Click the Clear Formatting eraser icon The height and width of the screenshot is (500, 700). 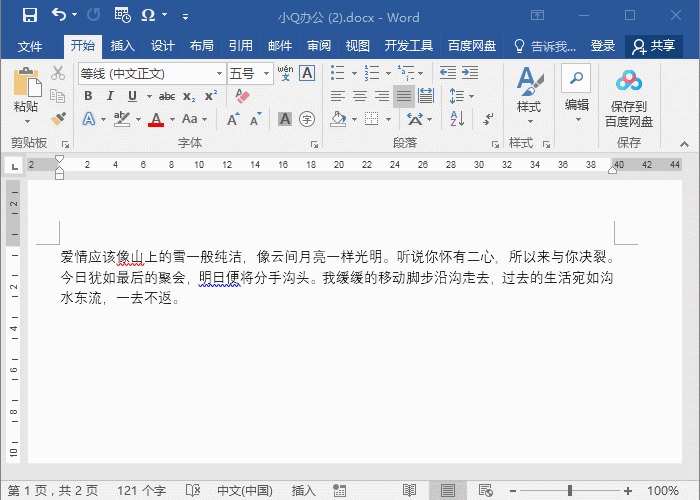pyautogui.click(x=241, y=96)
